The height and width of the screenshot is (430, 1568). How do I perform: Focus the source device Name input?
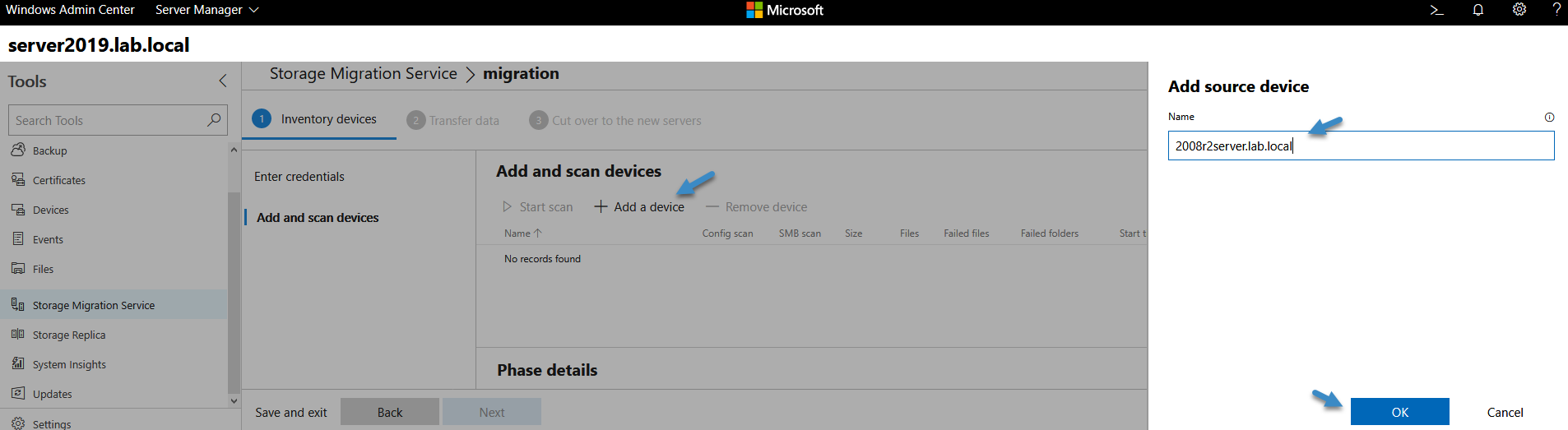pyautogui.click(x=1361, y=146)
